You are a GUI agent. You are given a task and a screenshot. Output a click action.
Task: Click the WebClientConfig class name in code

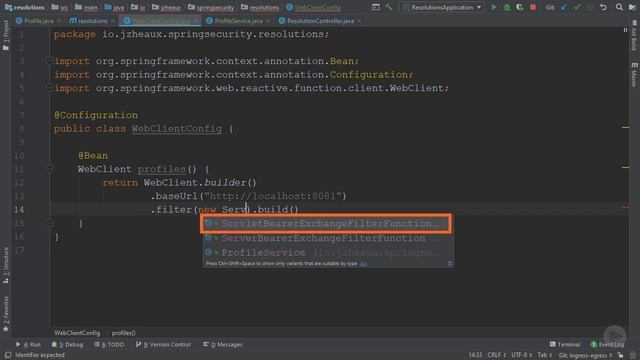click(176, 129)
